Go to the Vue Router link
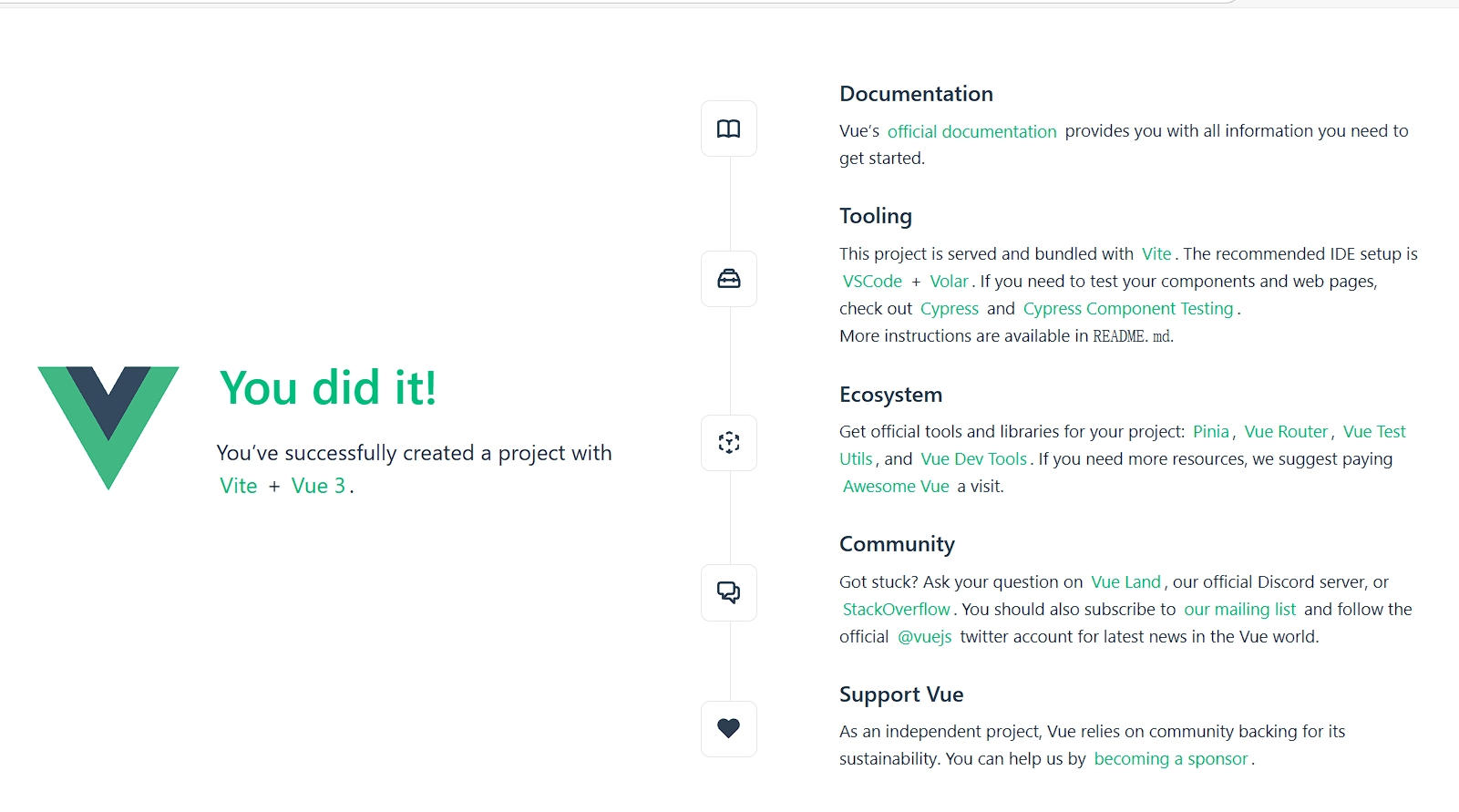1459x812 pixels. coord(1286,432)
